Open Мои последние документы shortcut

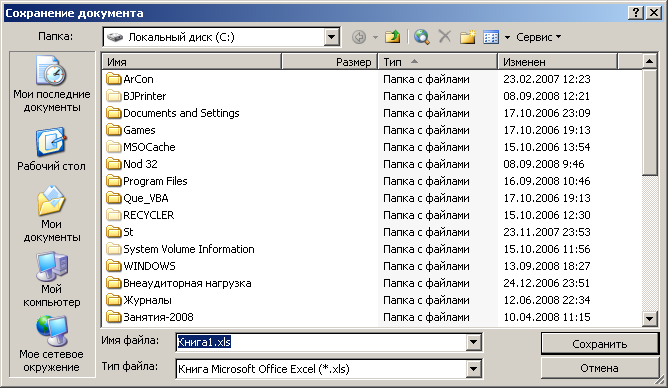tap(52, 84)
